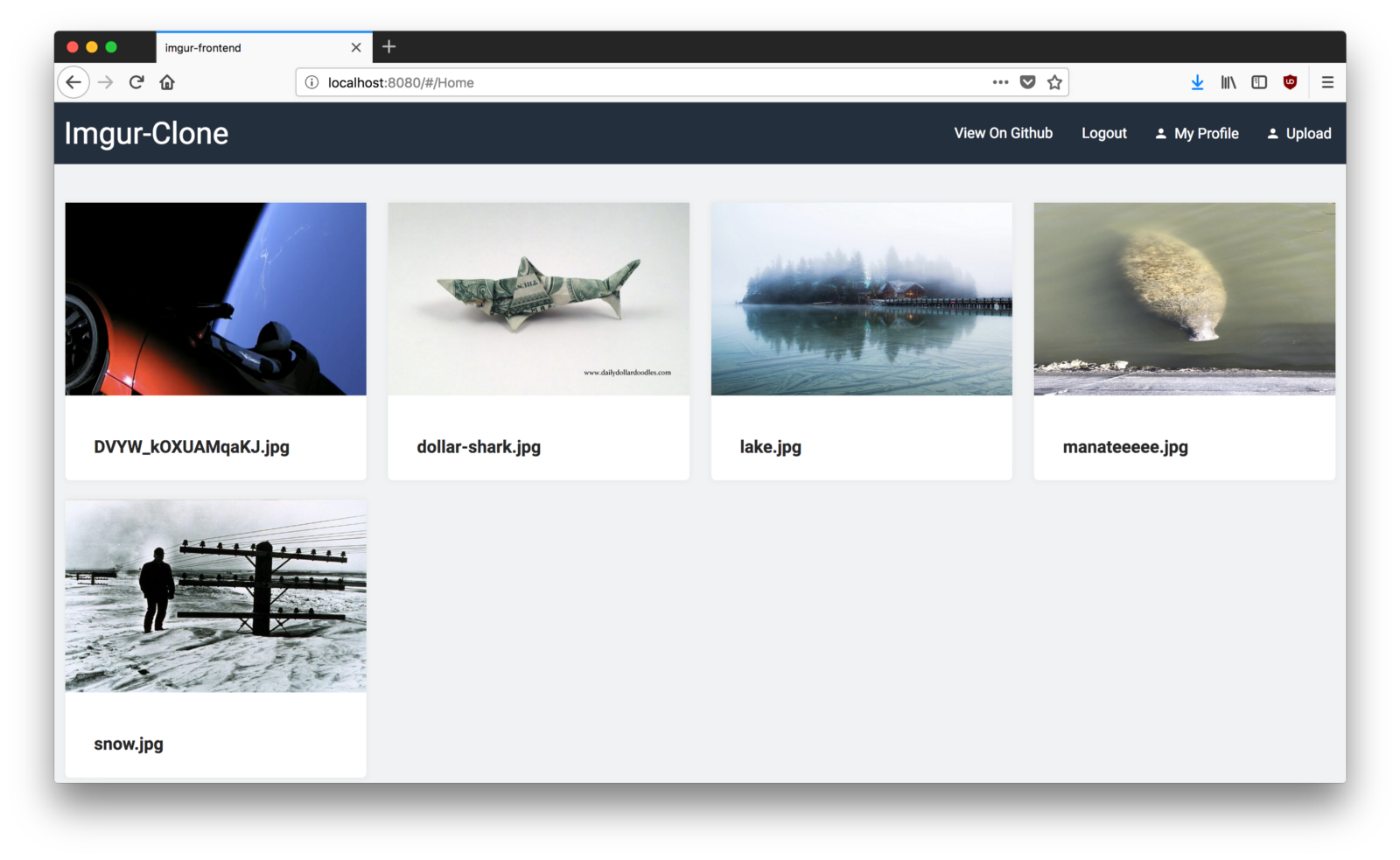1400x860 pixels.
Task: Save page to Pocket icon
Action: (1028, 82)
